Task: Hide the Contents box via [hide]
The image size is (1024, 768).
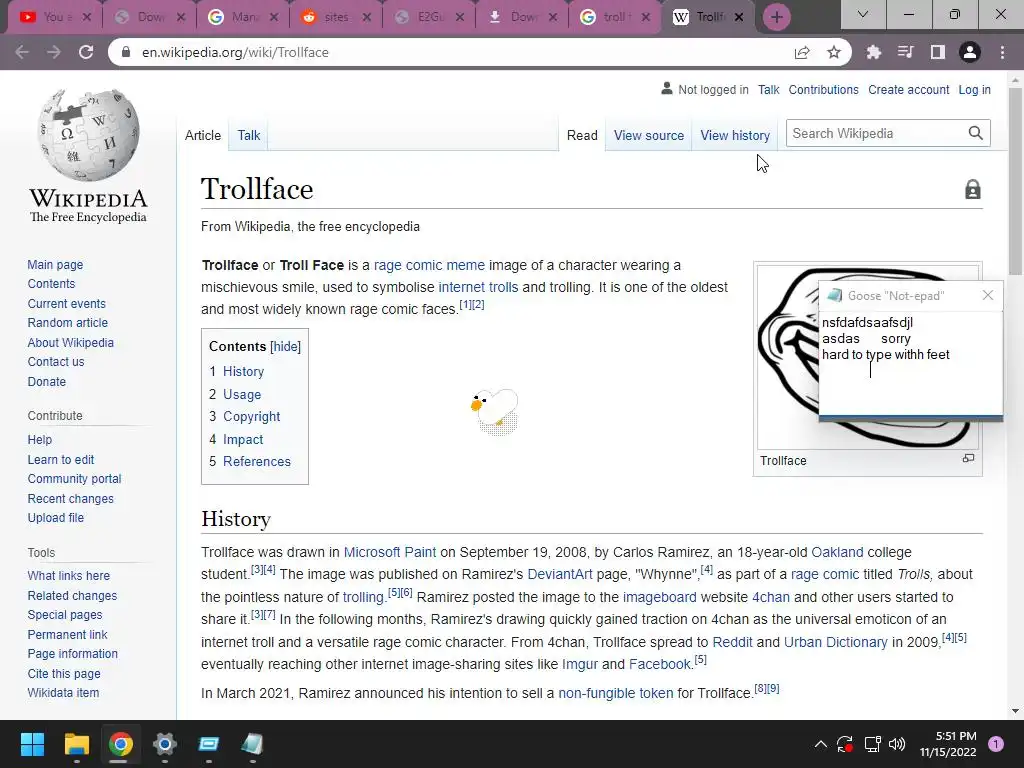Action: (285, 347)
